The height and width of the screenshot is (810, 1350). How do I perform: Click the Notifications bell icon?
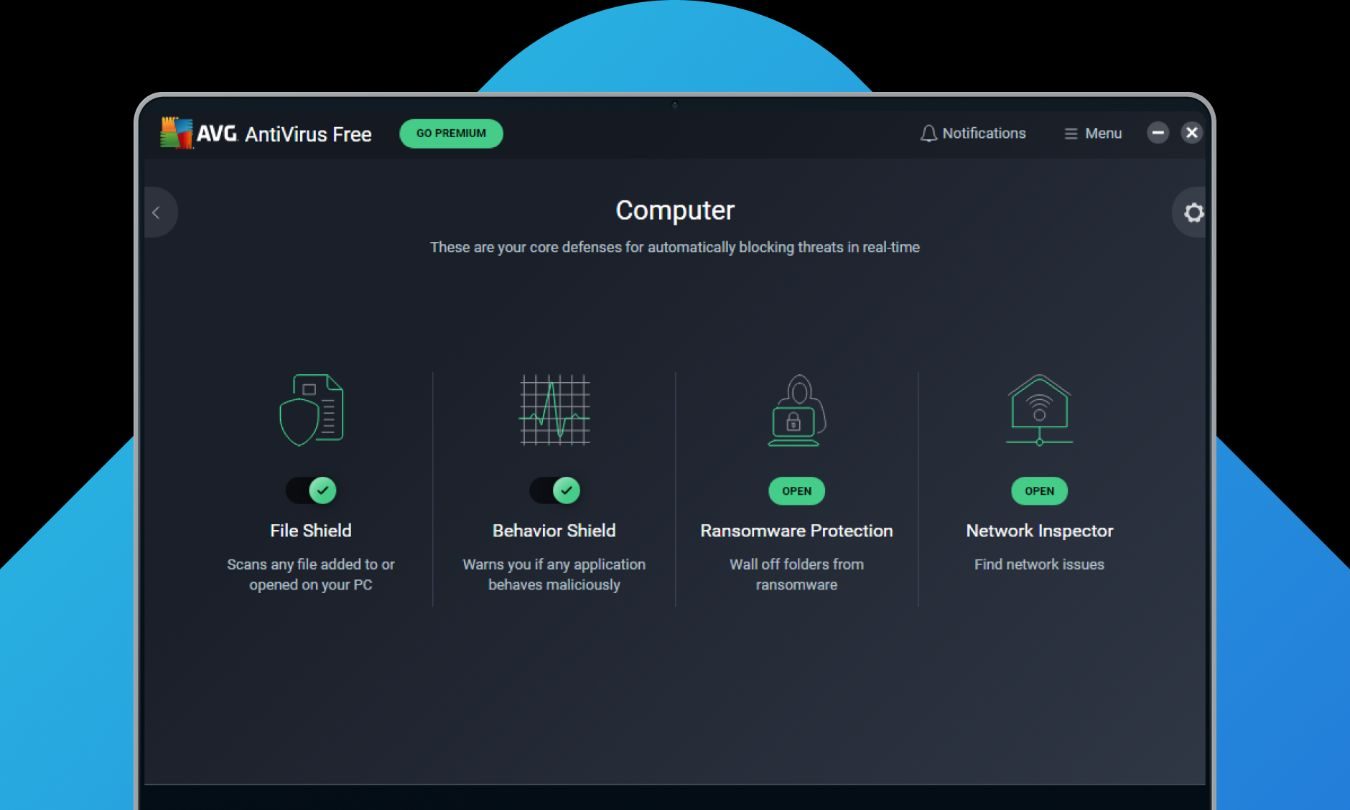(929, 133)
